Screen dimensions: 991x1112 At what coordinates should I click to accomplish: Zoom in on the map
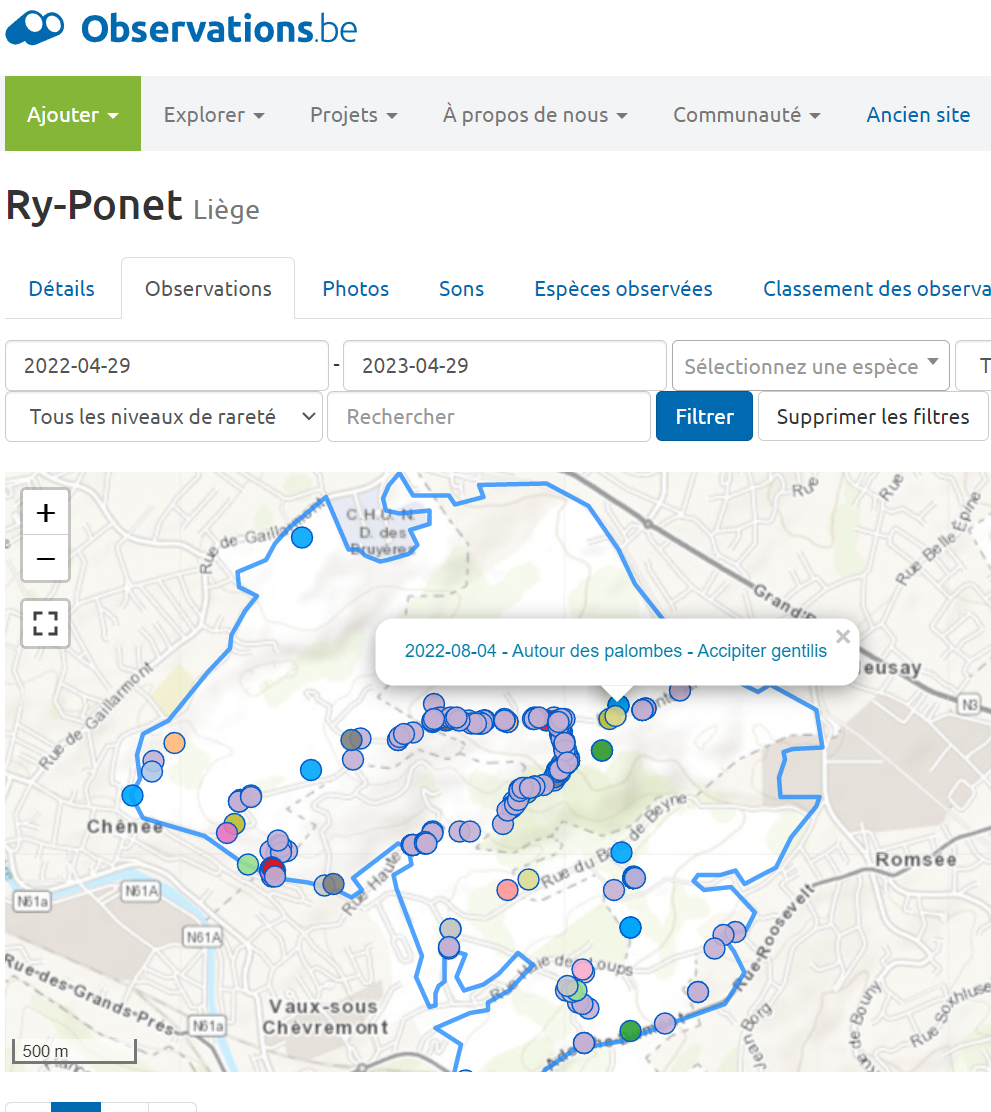(45, 513)
